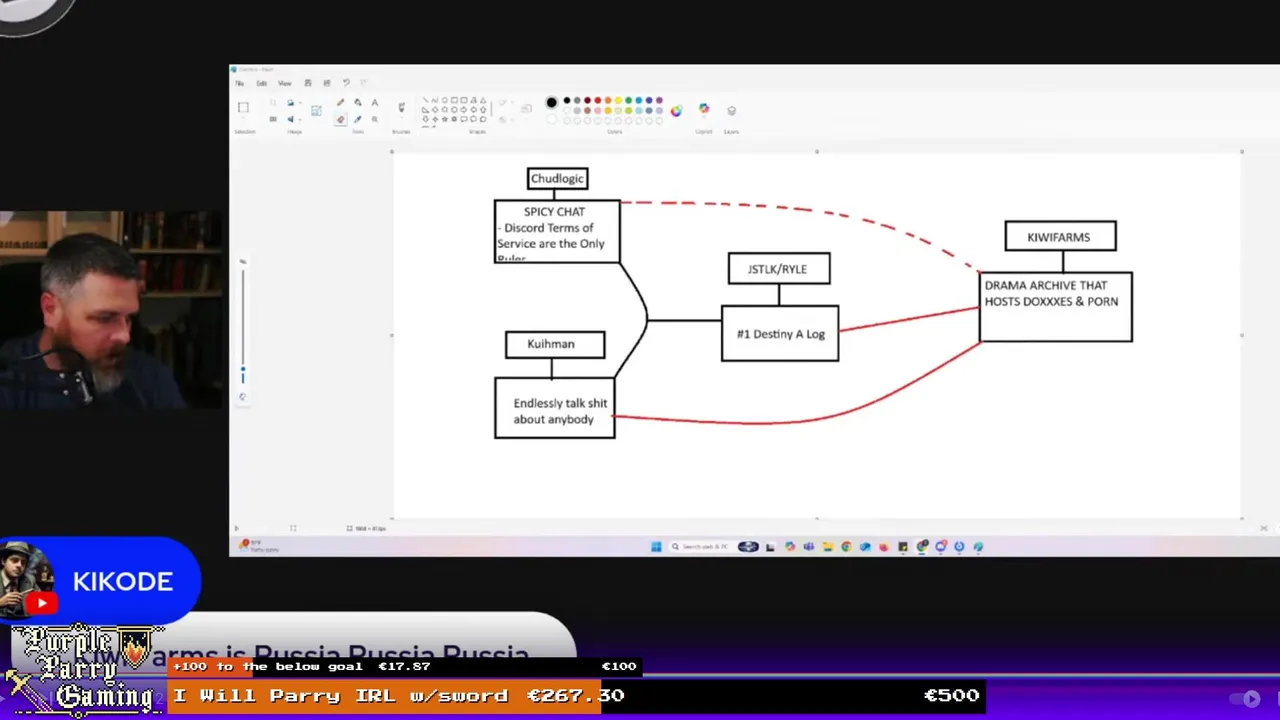The width and height of the screenshot is (1280, 720).
Task: Pick the red color in the palette
Action: point(598,100)
